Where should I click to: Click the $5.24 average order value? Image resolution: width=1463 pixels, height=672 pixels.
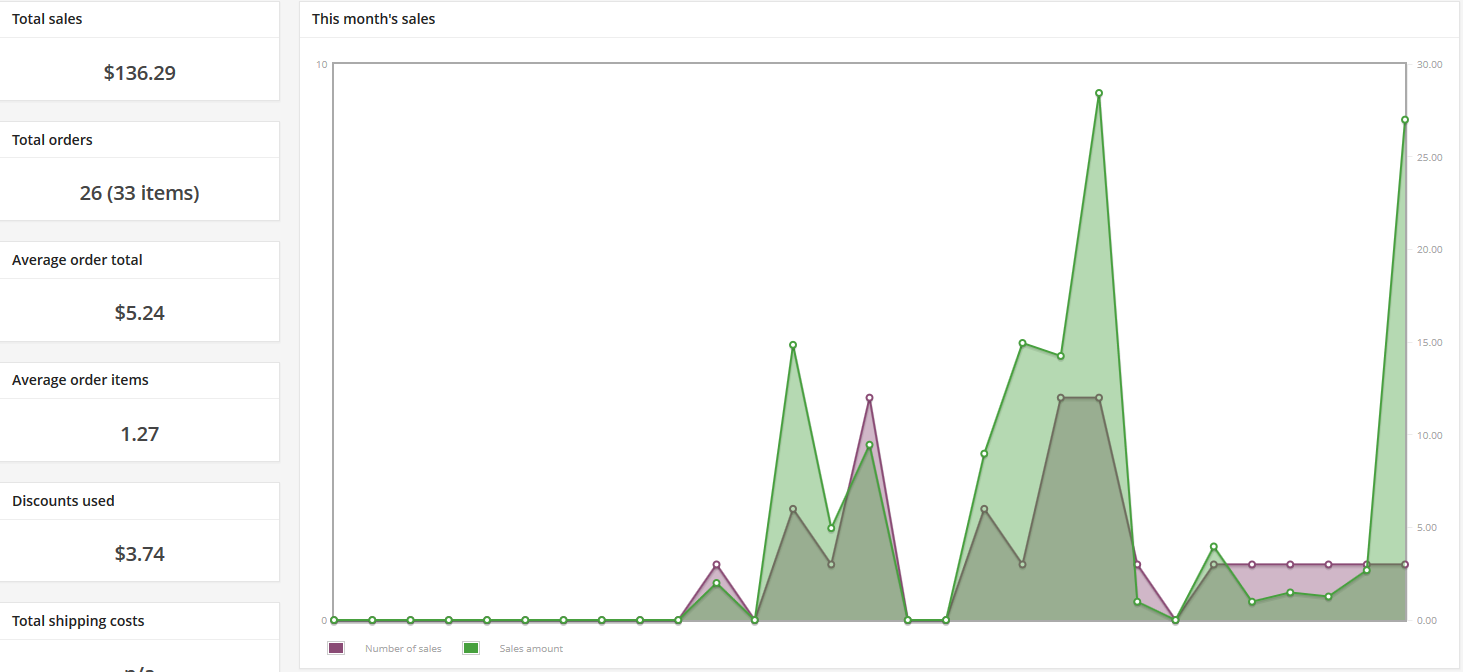pyautogui.click(x=140, y=313)
